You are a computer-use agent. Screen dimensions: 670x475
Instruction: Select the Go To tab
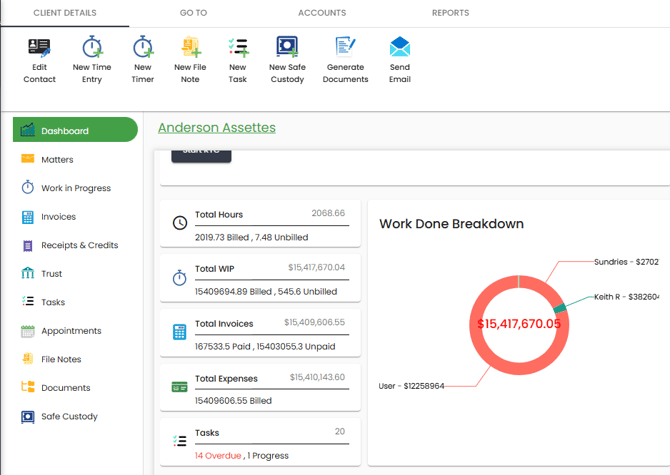point(193,13)
